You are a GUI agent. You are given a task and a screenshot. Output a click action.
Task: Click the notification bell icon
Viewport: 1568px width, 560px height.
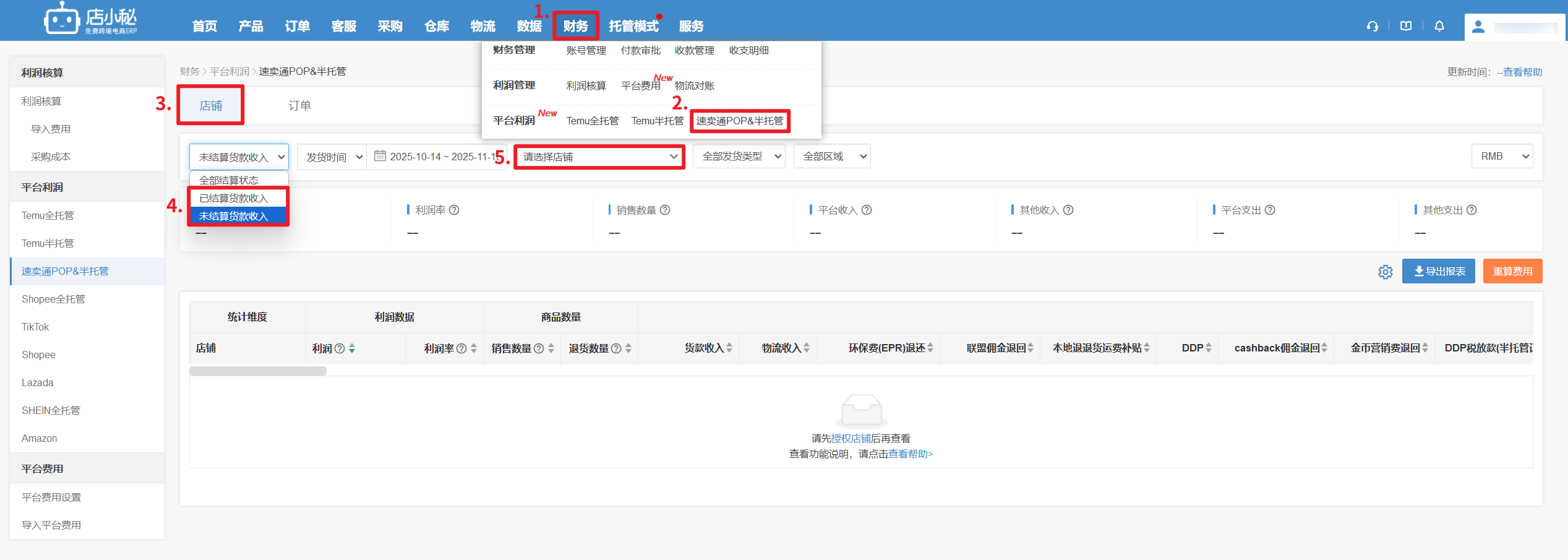[x=1439, y=26]
